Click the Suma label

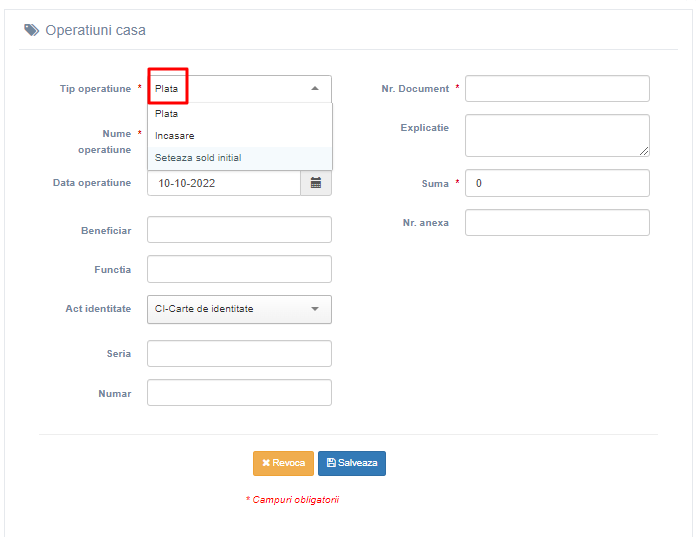[x=435, y=183]
